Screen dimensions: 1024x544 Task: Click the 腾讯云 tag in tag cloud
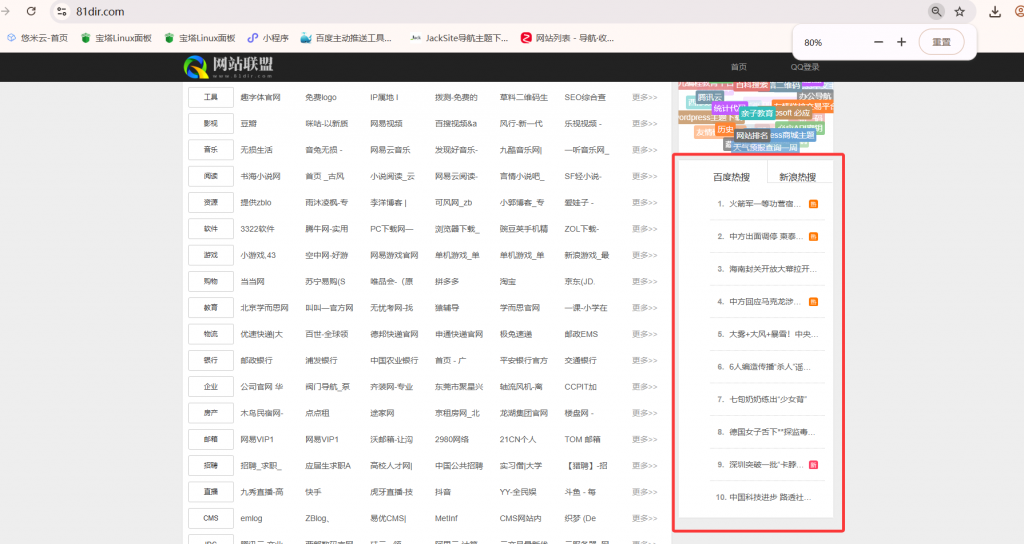[709, 97]
